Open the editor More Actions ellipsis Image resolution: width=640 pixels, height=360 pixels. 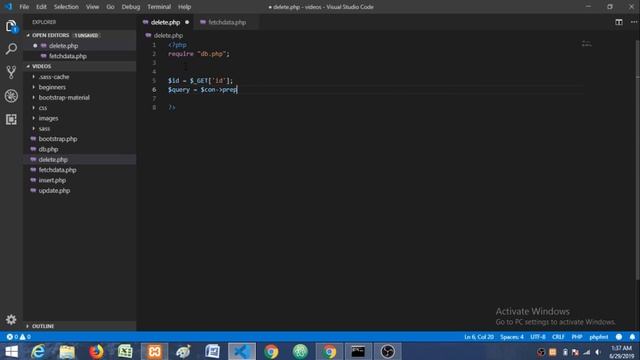click(633, 22)
